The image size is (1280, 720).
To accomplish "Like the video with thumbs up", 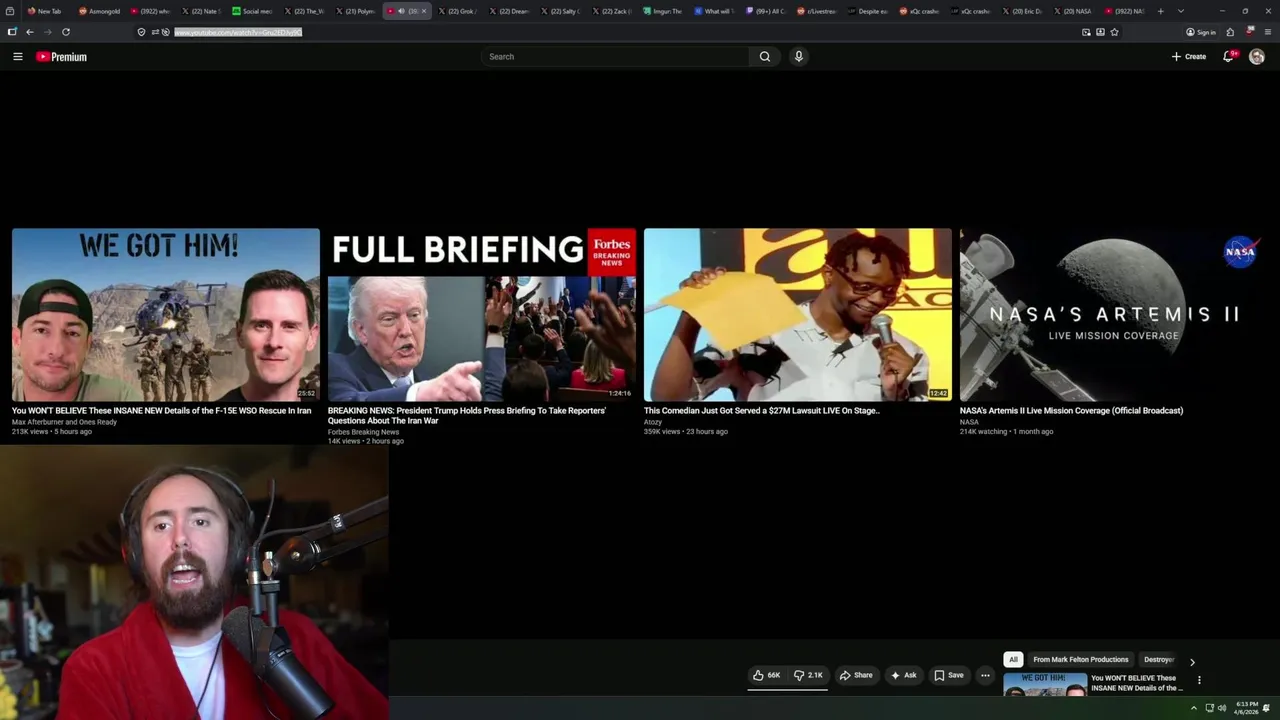I will (x=766, y=675).
